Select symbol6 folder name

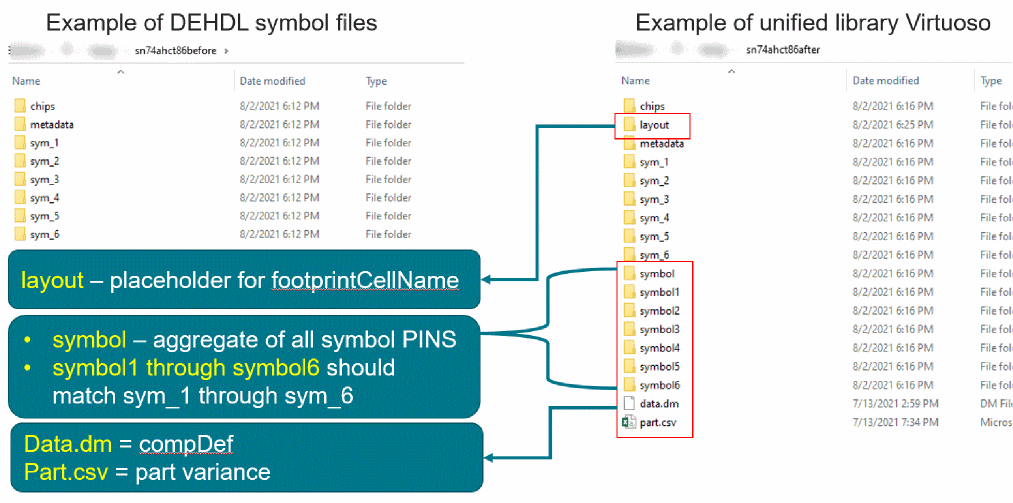[659, 385]
